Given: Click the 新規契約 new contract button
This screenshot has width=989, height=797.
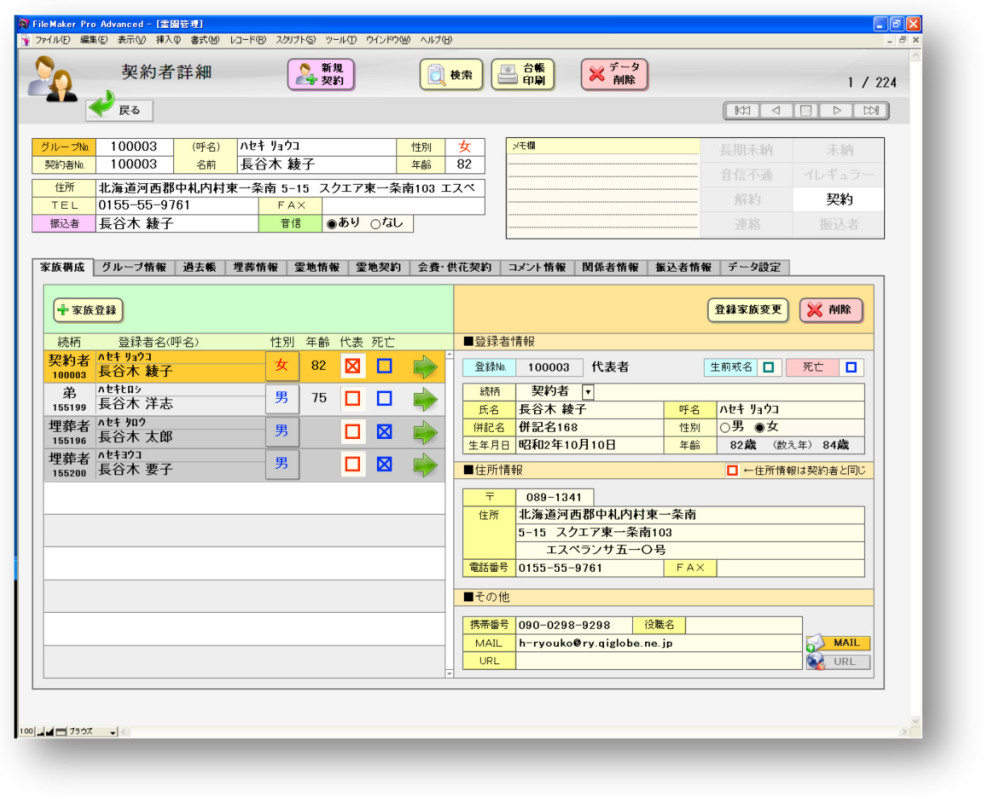Looking at the screenshot, I should 321,74.
